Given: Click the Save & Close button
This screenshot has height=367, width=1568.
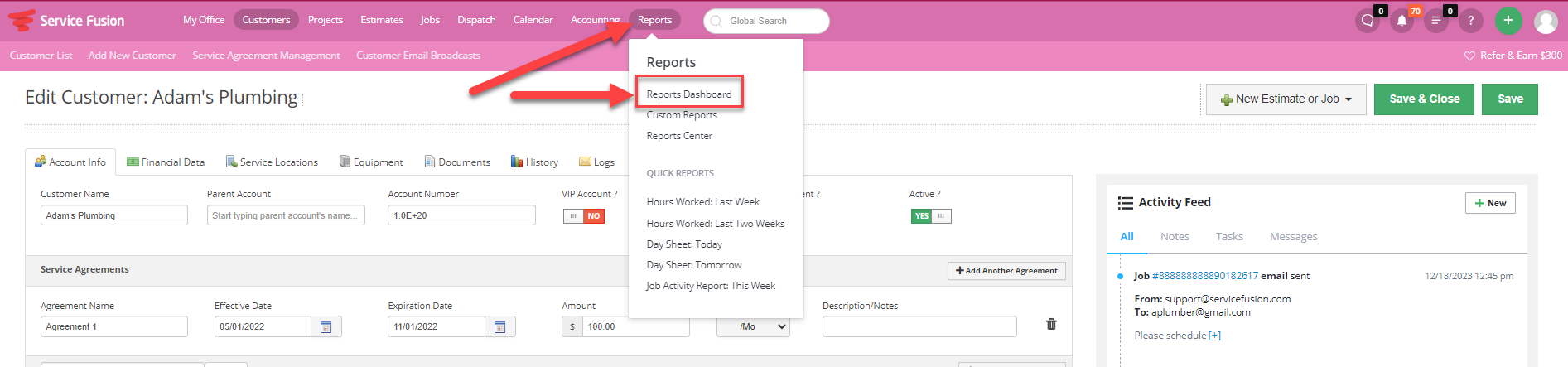Looking at the screenshot, I should (x=1424, y=99).
